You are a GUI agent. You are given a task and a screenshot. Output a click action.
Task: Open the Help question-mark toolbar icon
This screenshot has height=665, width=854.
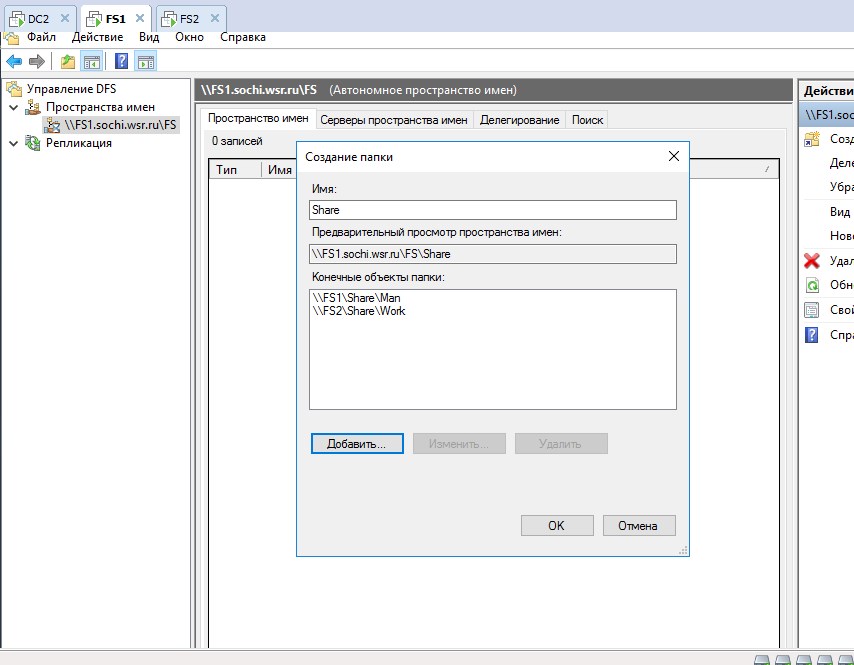pos(121,62)
